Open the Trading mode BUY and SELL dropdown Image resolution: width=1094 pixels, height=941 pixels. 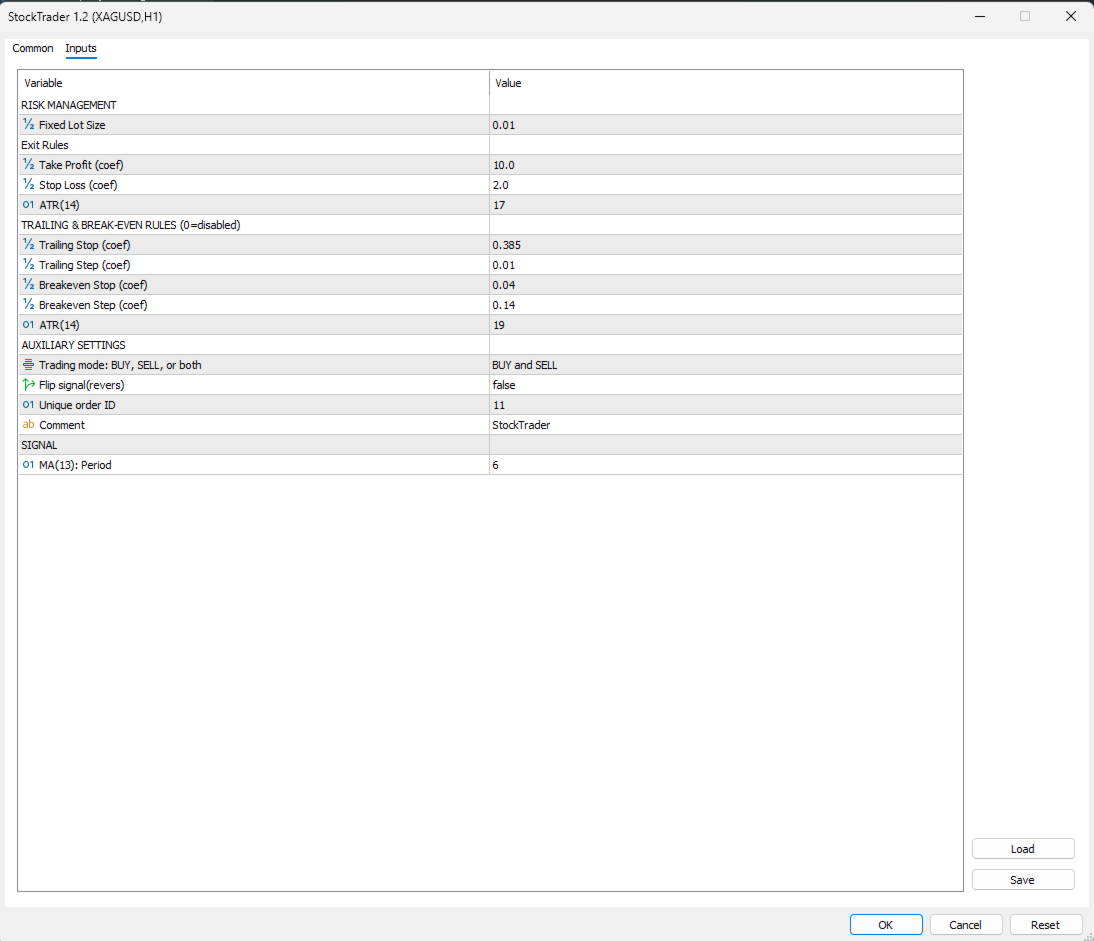pos(726,365)
